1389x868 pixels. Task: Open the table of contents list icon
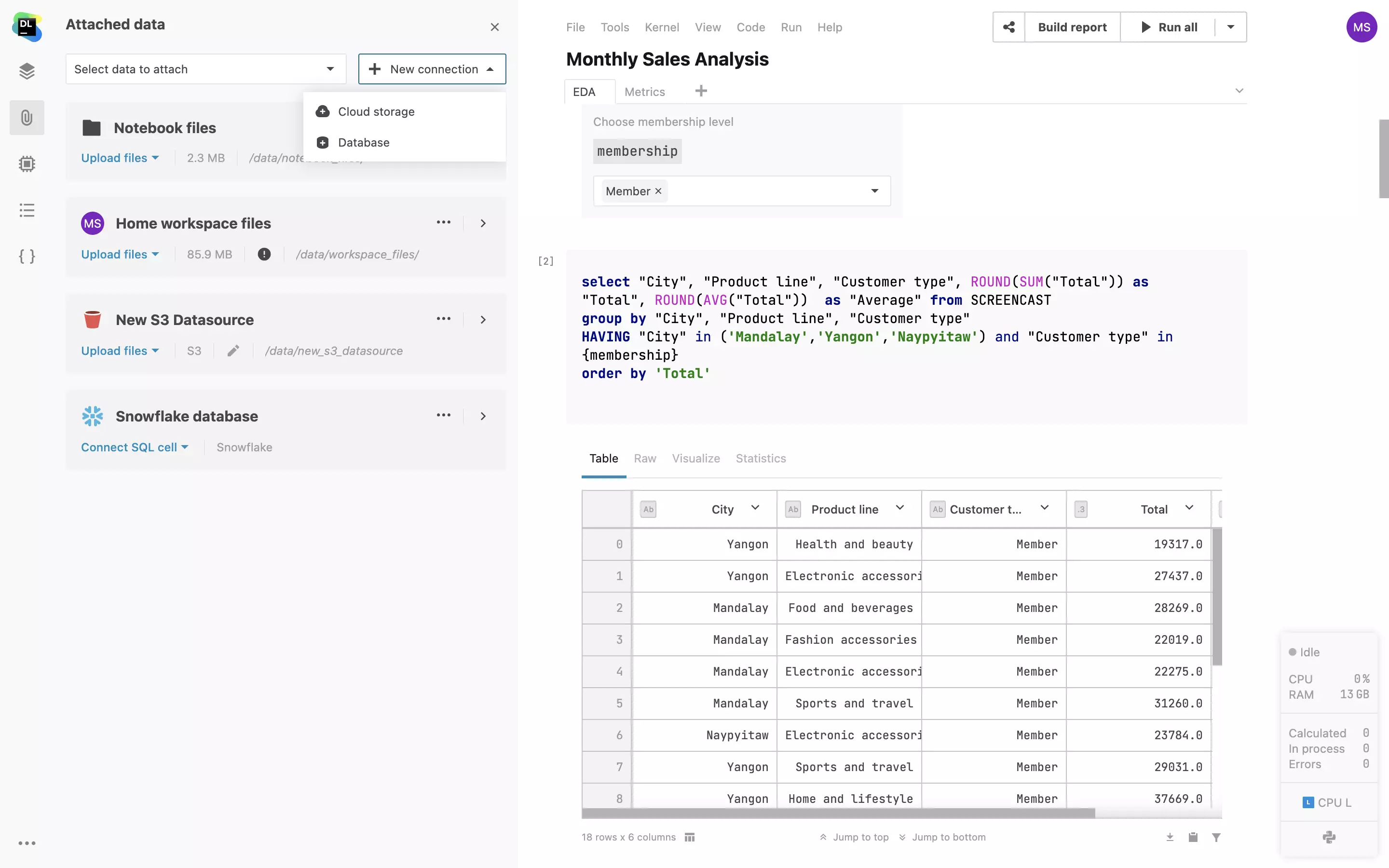pos(27,210)
